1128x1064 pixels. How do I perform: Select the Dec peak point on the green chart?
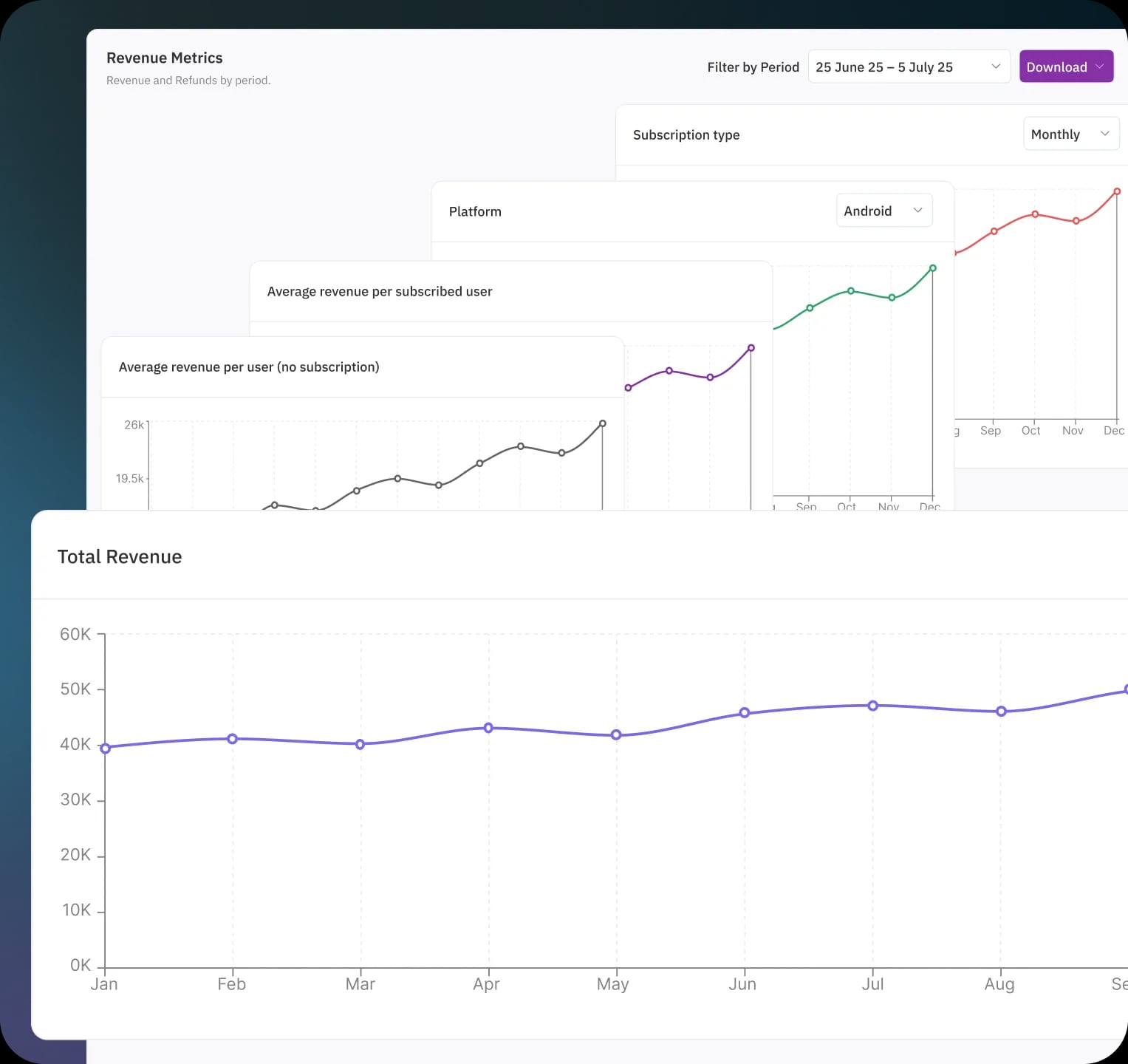pyautogui.click(x=932, y=268)
